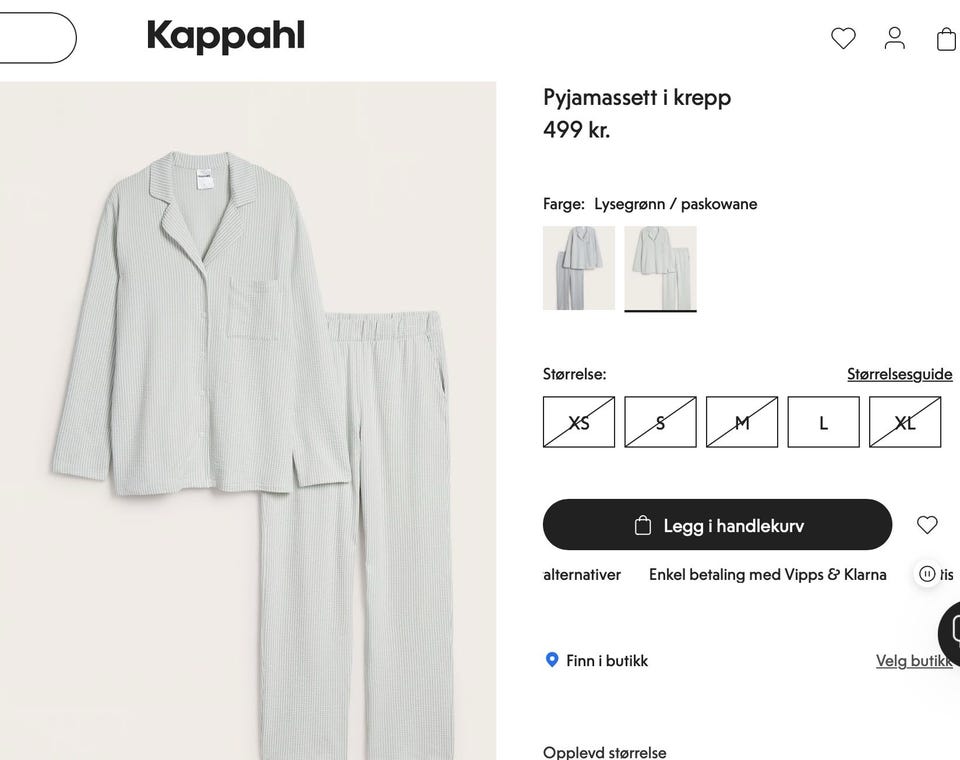Open Velg butikk link

(914, 661)
